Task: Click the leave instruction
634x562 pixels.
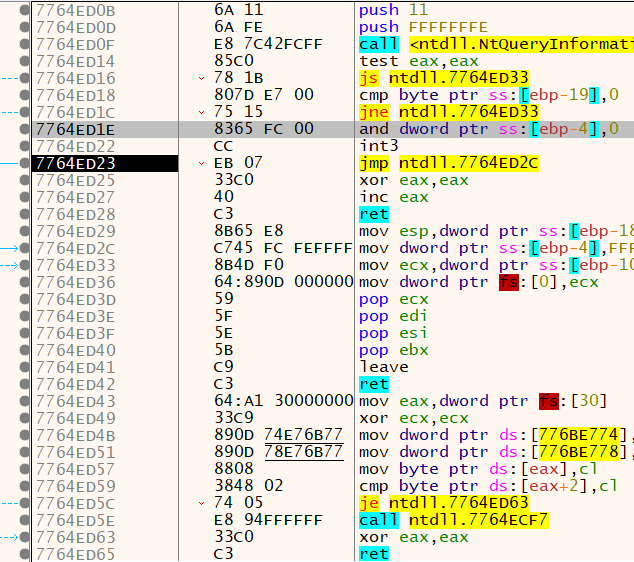Action: 384,367
